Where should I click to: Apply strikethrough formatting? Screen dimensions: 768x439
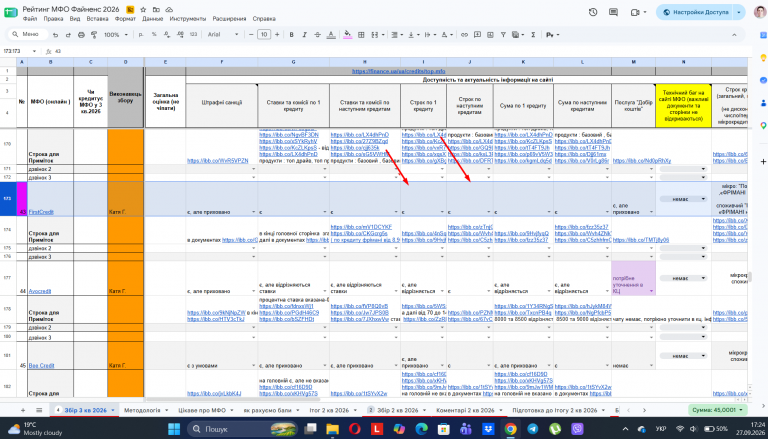(x=317, y=35)
